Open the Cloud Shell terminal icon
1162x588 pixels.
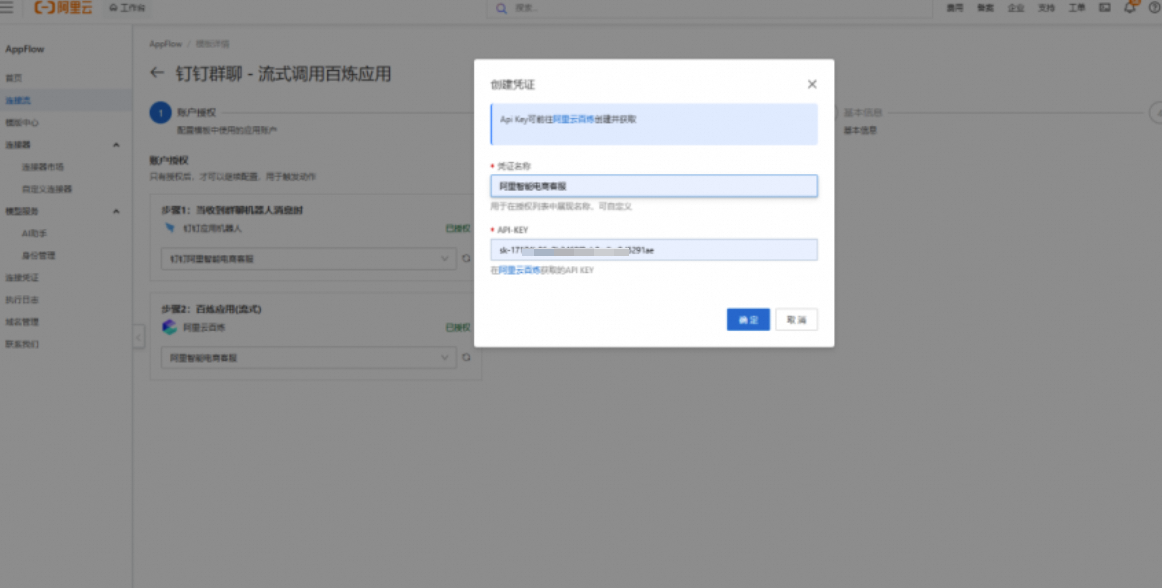pos(1104,7)
